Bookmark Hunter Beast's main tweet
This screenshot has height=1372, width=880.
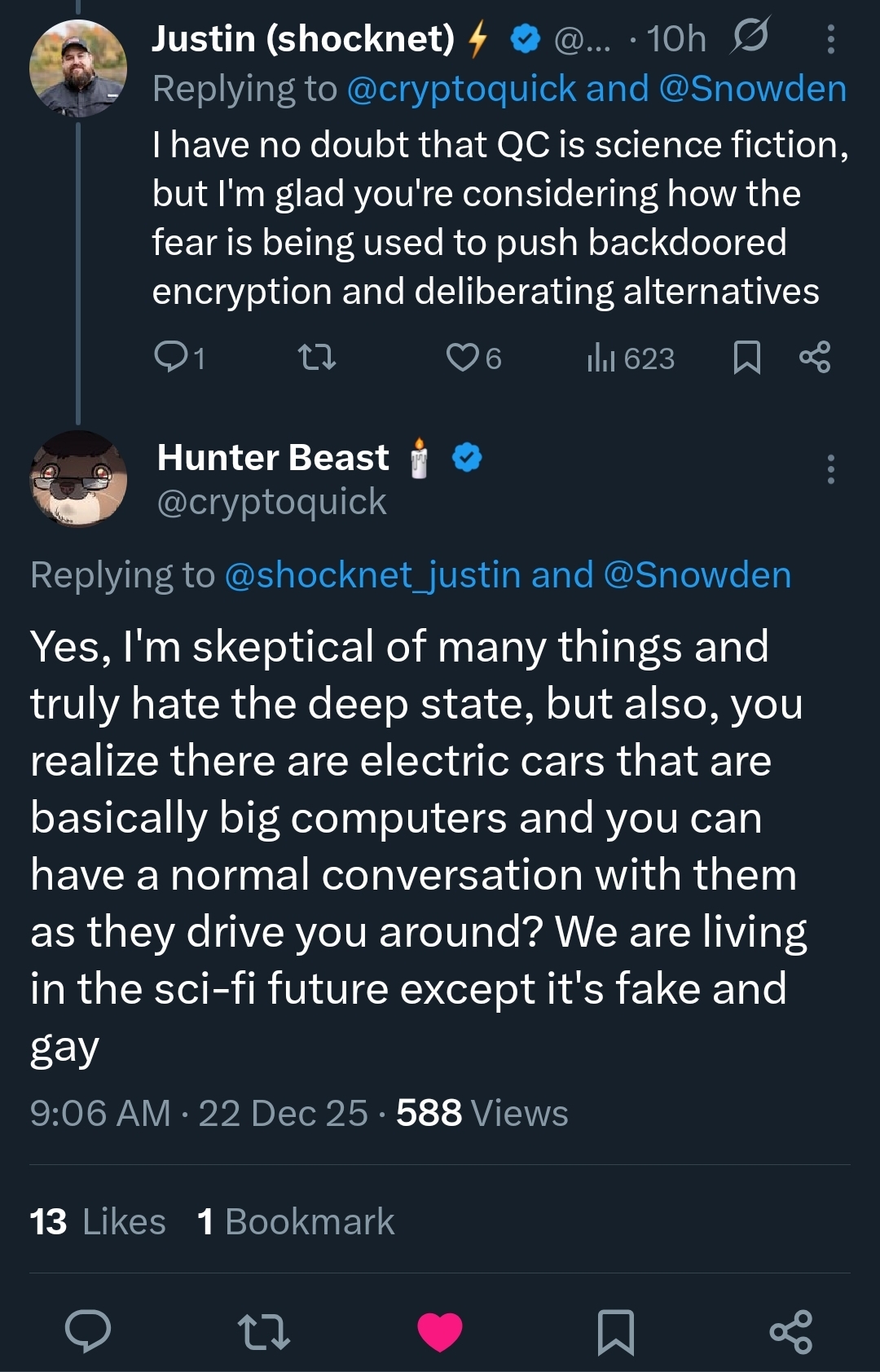(x=616, y=1331)
